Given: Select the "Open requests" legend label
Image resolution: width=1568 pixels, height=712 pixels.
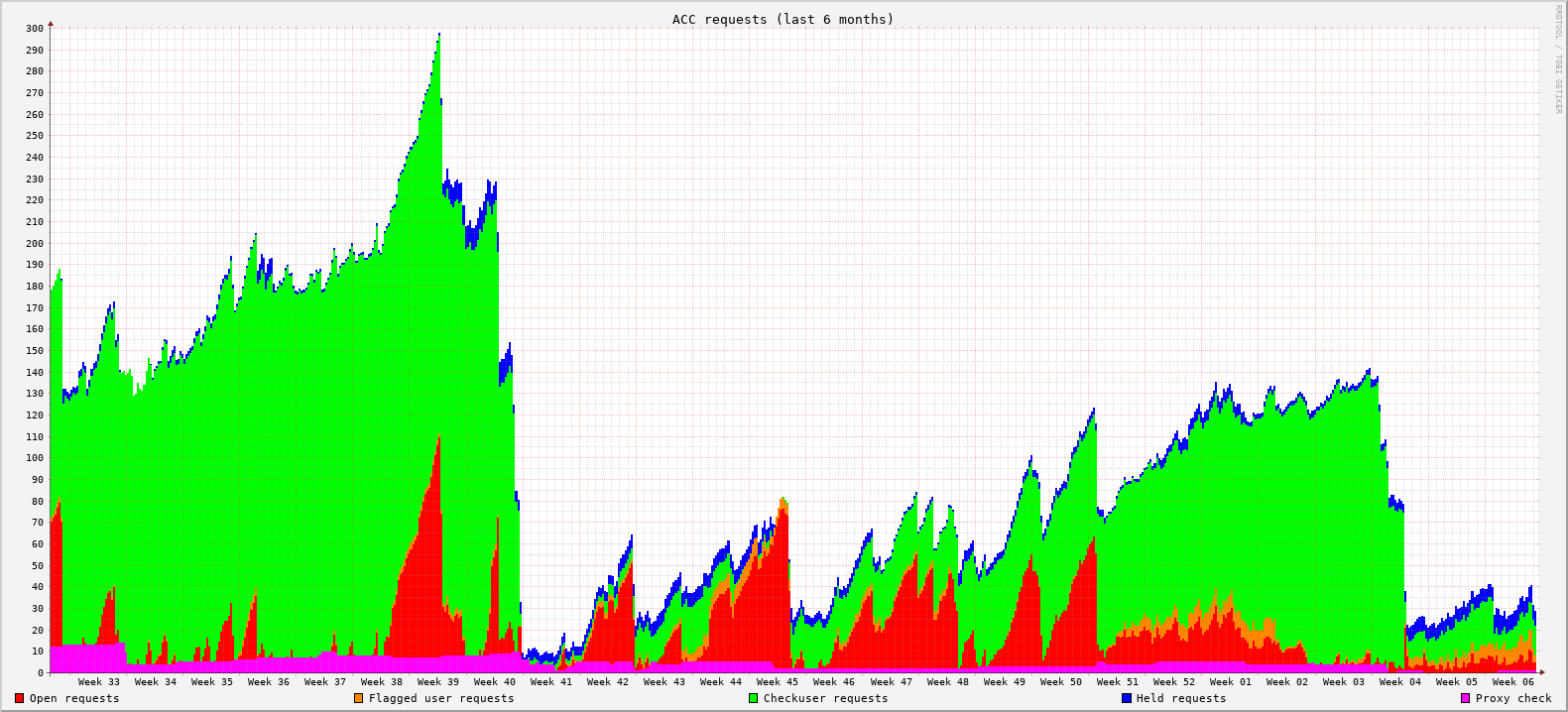Looking at the screenshot, I should [74, 698].
